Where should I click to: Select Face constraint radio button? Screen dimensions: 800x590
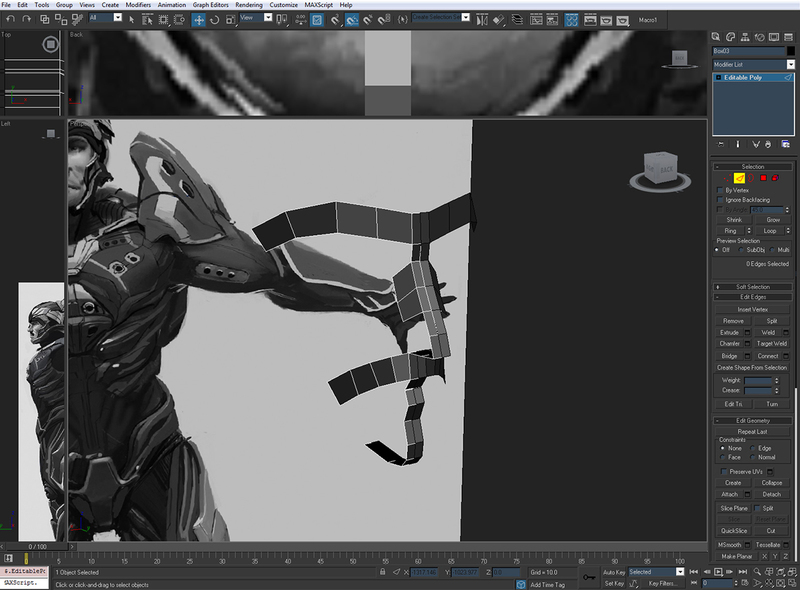[722, 457]
